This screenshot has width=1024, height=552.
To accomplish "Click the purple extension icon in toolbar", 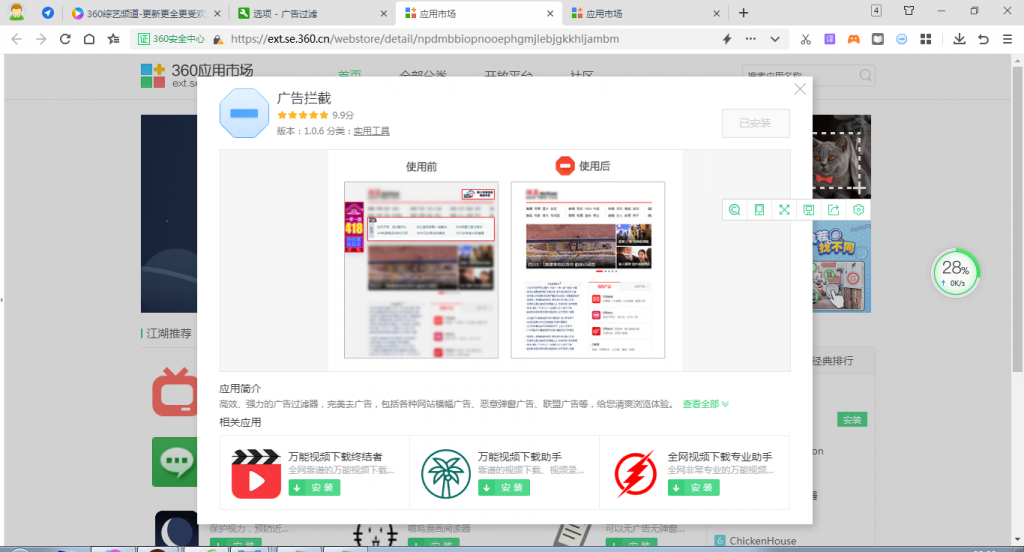I will [x=829, y=39].
